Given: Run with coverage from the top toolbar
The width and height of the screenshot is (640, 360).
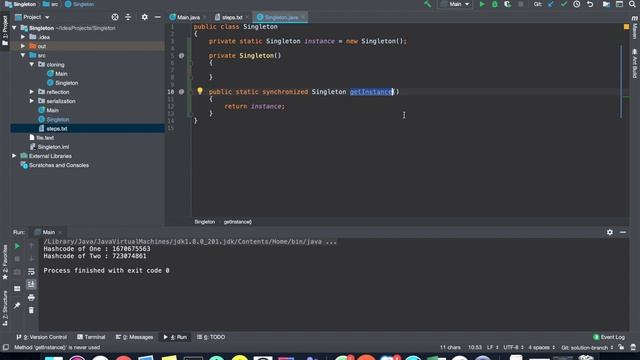Looking at the screenshot, I should pyautogui.click(x=507, y=4).
